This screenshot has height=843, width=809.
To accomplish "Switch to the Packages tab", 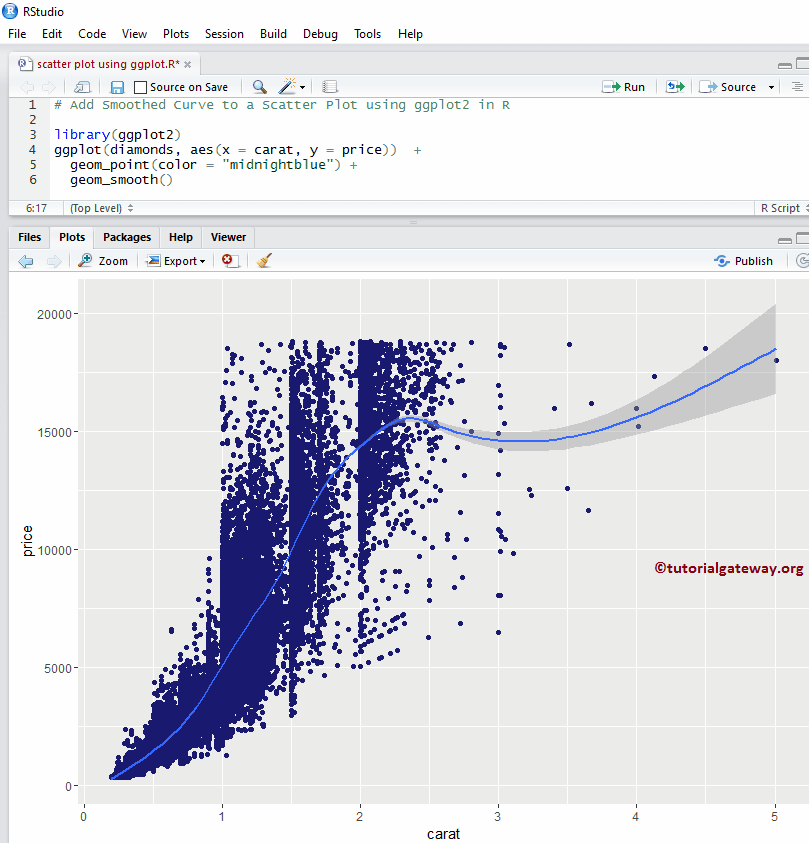I will (x=126, y=237).
